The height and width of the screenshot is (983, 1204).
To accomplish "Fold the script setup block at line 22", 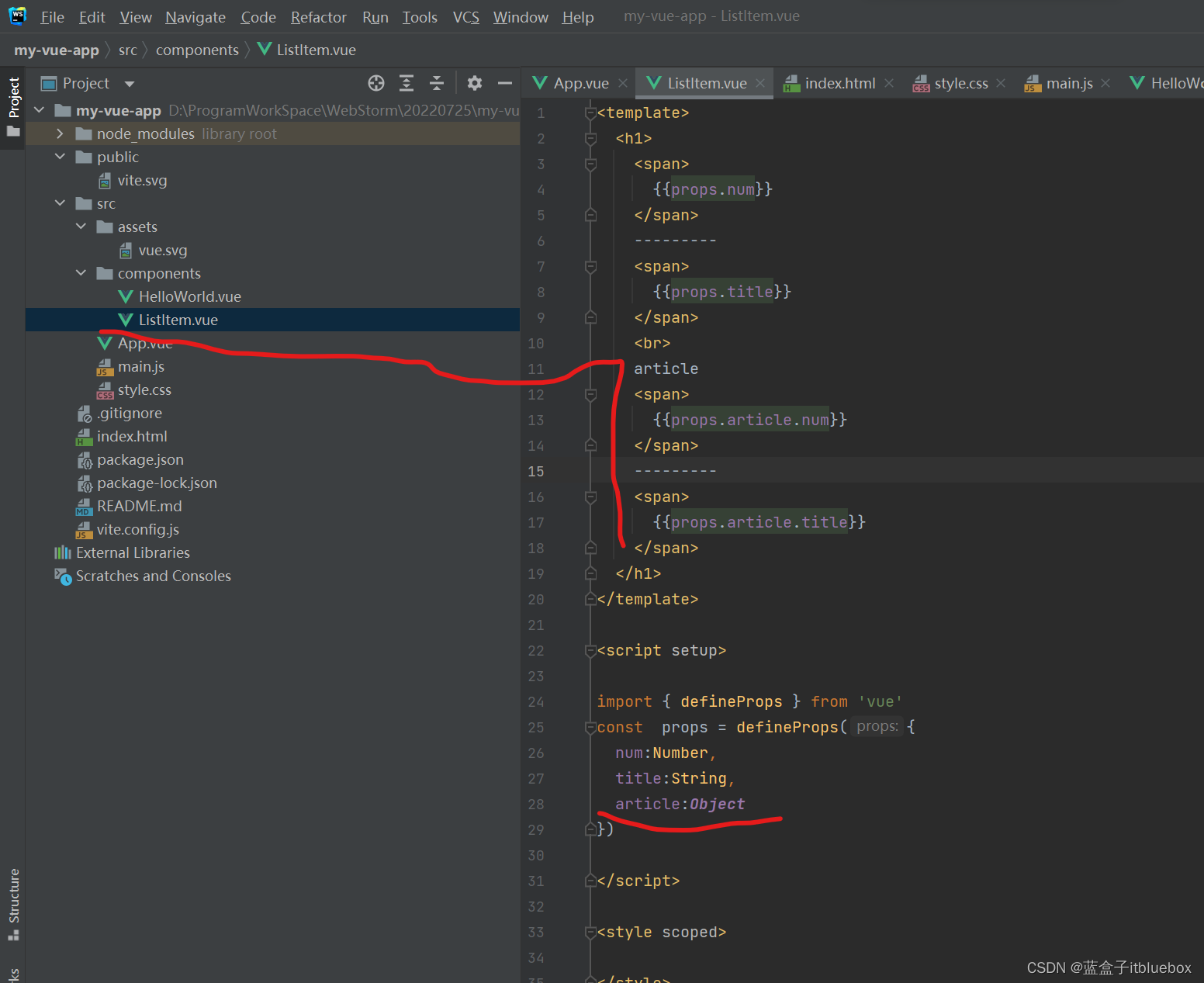I will 590,651.
